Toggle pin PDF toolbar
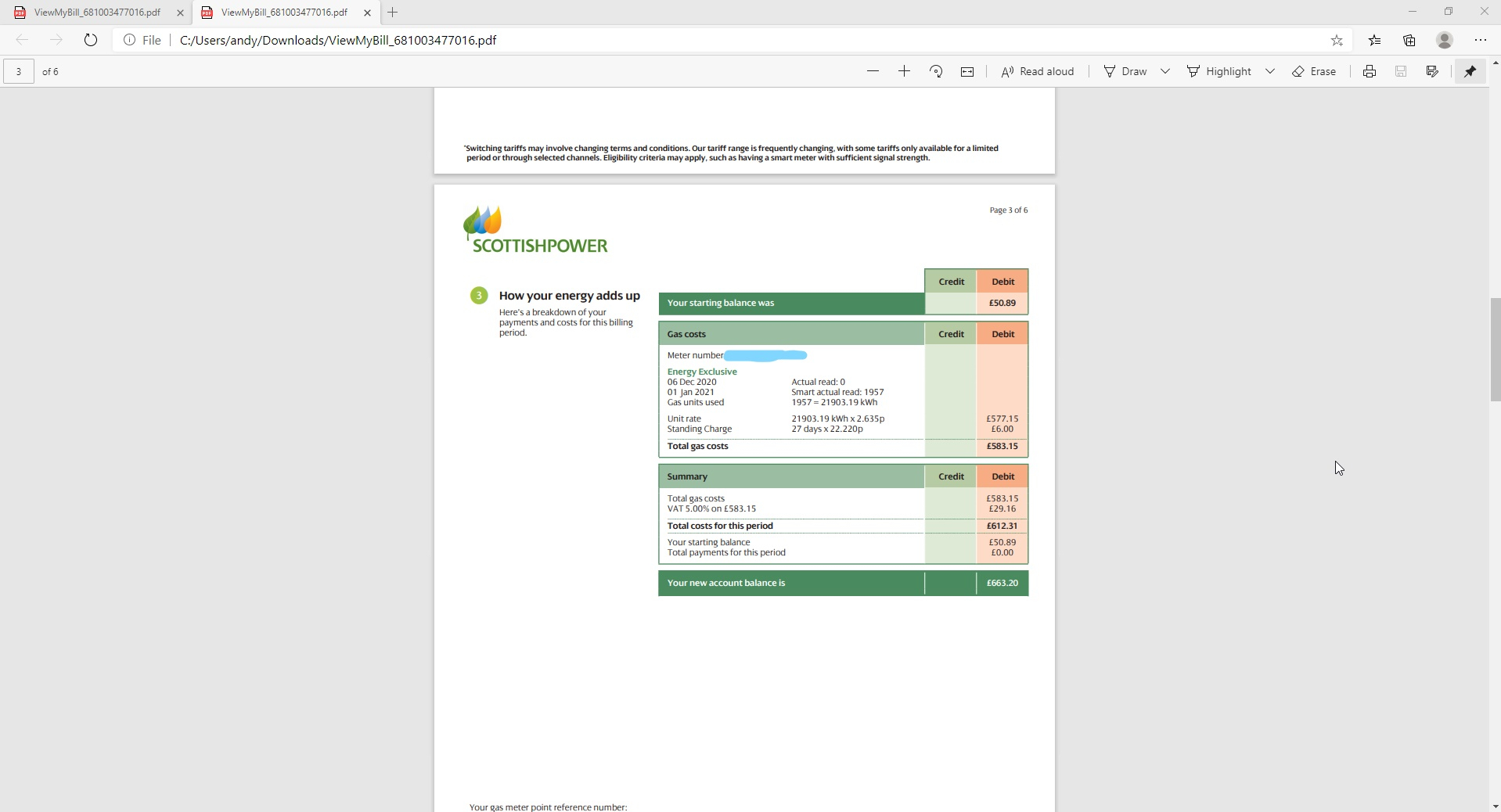 tap(1470, 71)
